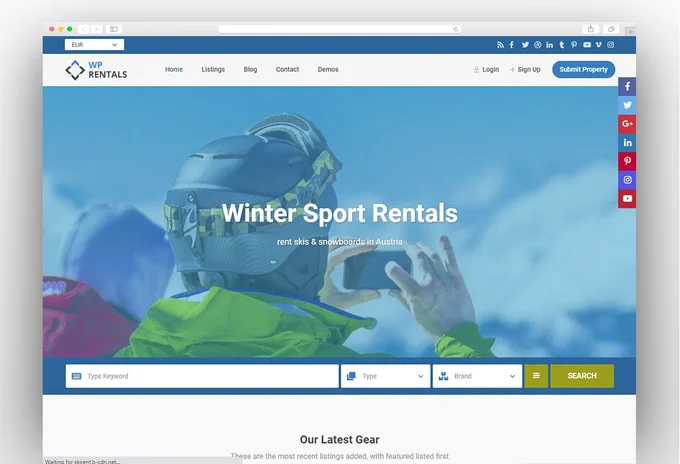Viewport: 680px width, 464px height.
Task: Go to Home menu item
Action: (174, 69)
